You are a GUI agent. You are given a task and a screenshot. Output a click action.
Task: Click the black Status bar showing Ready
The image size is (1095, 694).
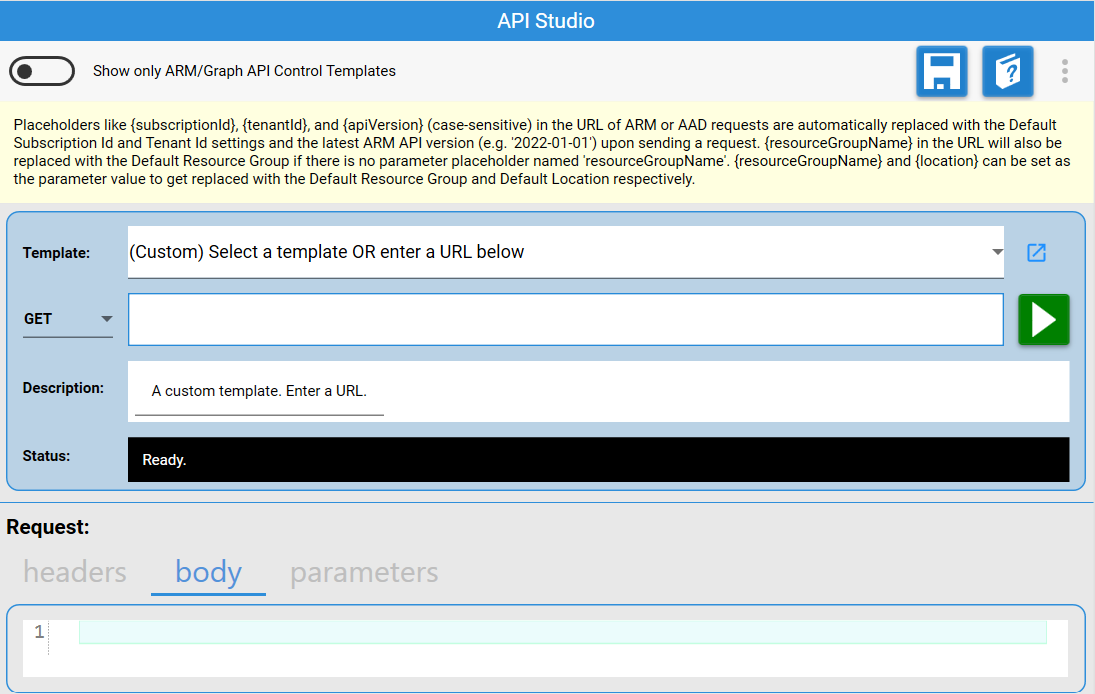tap(598, 460)
